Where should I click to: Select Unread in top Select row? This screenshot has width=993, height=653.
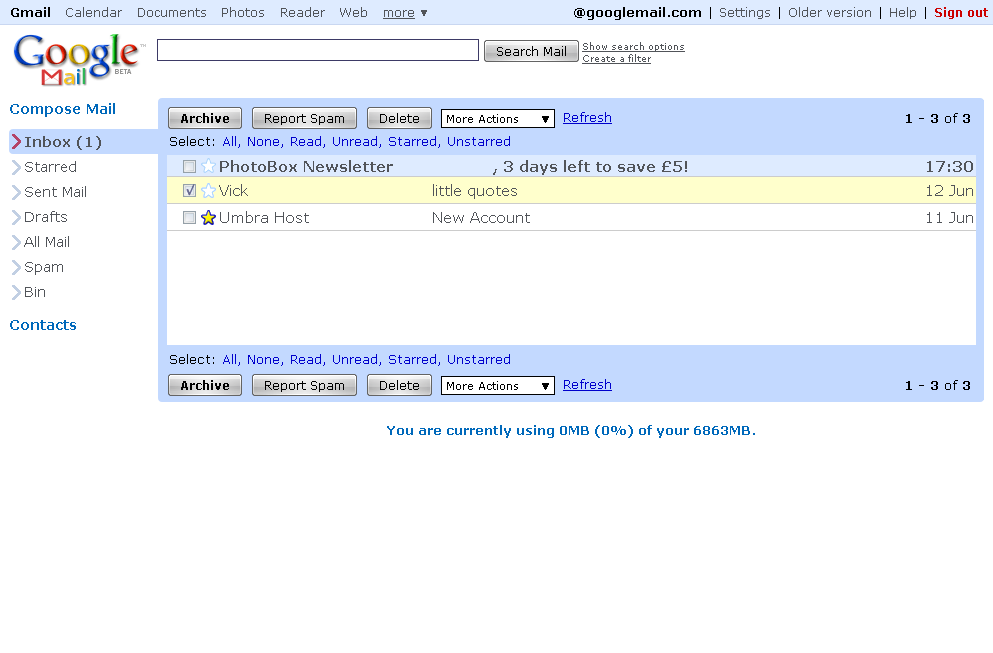click(x=357, y=141)
